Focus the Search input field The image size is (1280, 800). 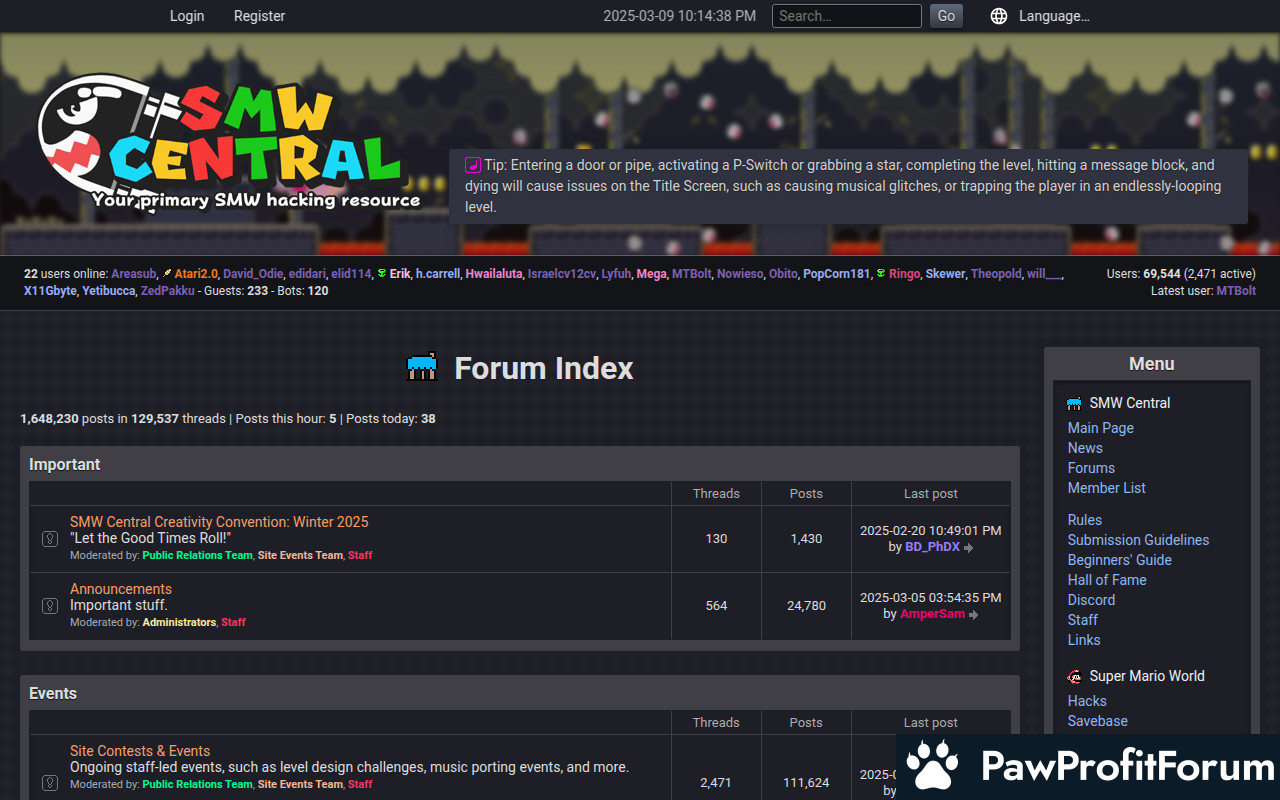[846, 16]
